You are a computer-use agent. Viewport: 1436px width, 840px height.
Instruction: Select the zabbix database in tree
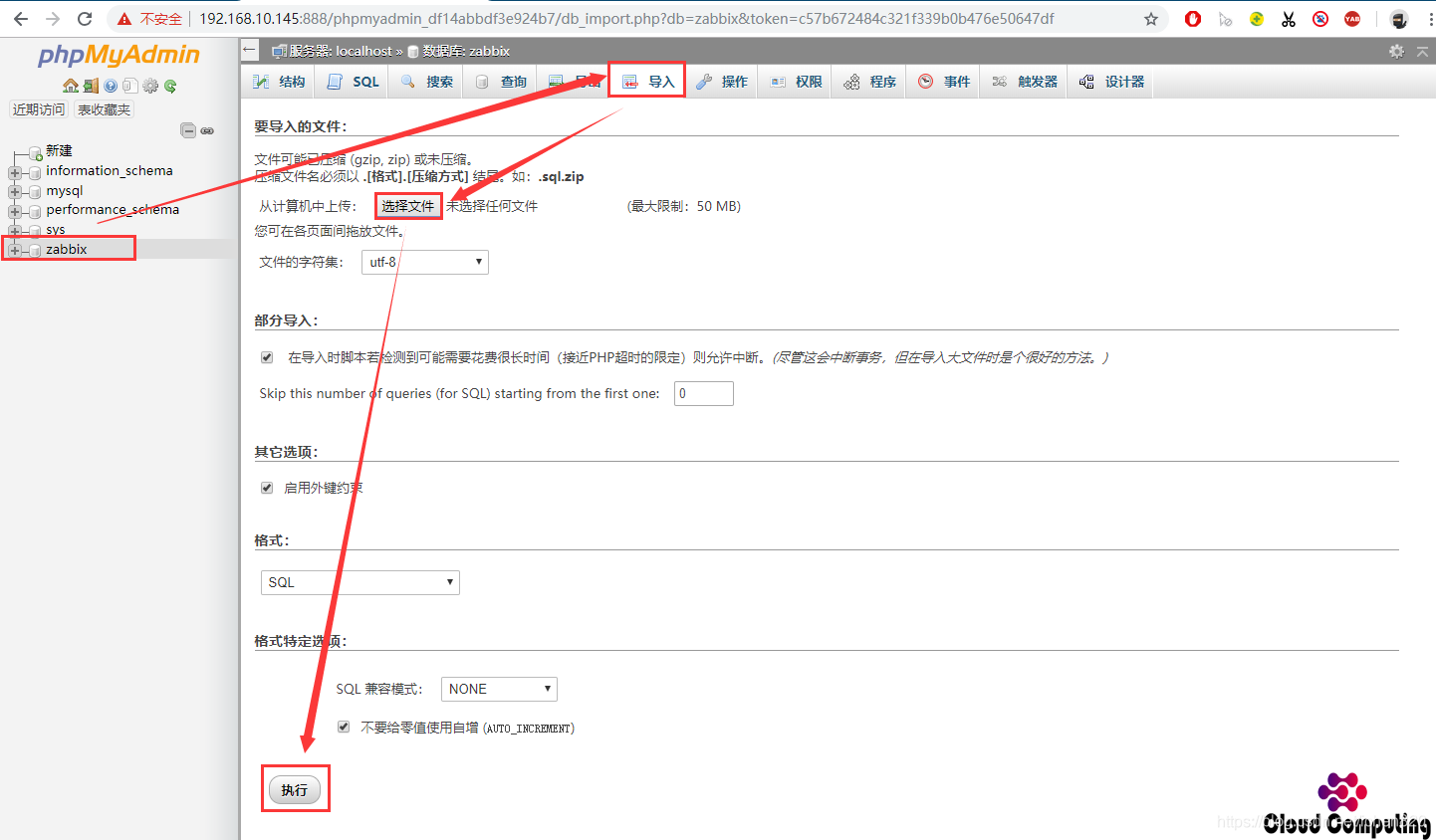67,250
